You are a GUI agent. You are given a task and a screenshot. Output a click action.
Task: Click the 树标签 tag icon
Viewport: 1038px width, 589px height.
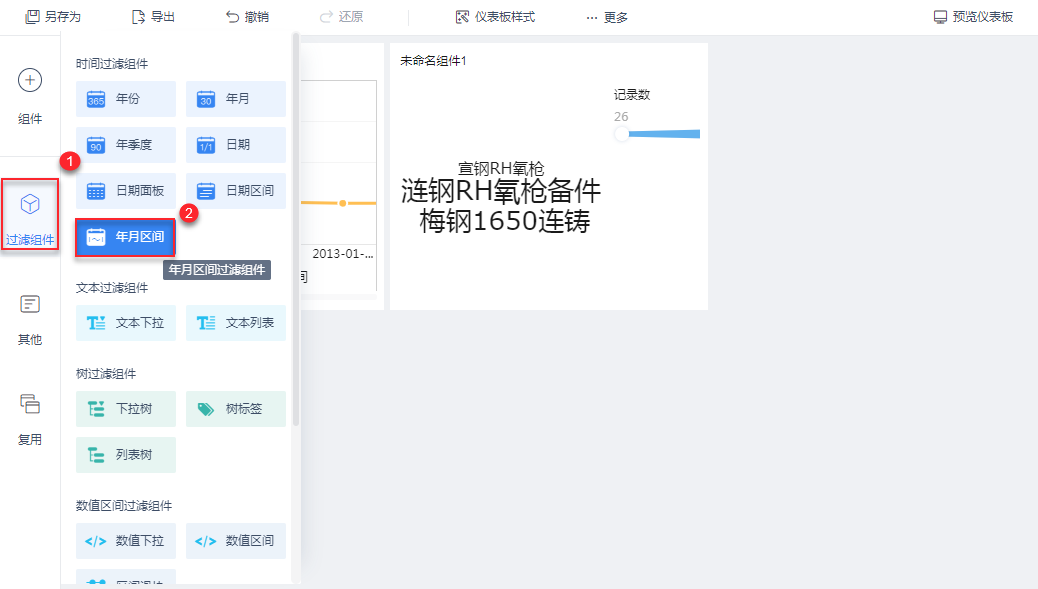pos(206,409)
